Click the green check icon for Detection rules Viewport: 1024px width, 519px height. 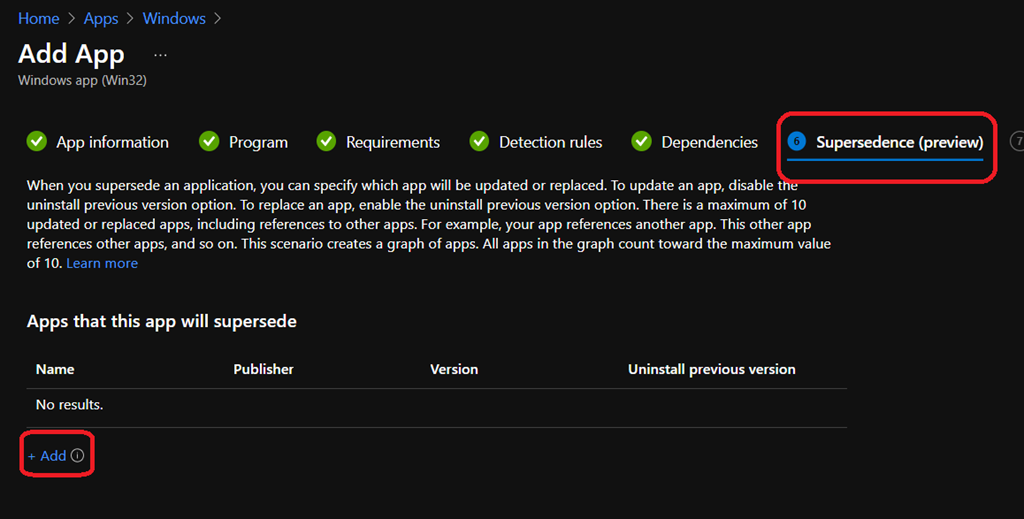pos(479,142)
